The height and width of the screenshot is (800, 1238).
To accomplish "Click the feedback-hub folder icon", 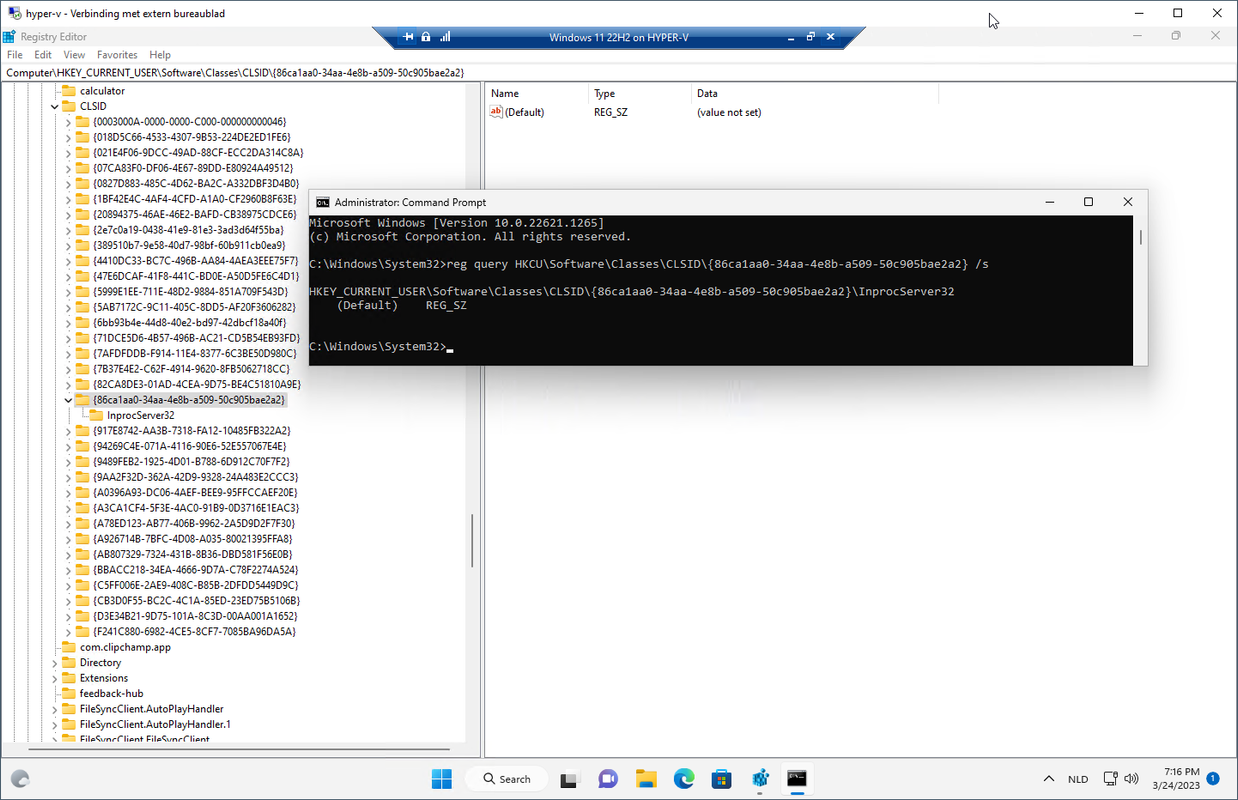I will tap(69, 693).
